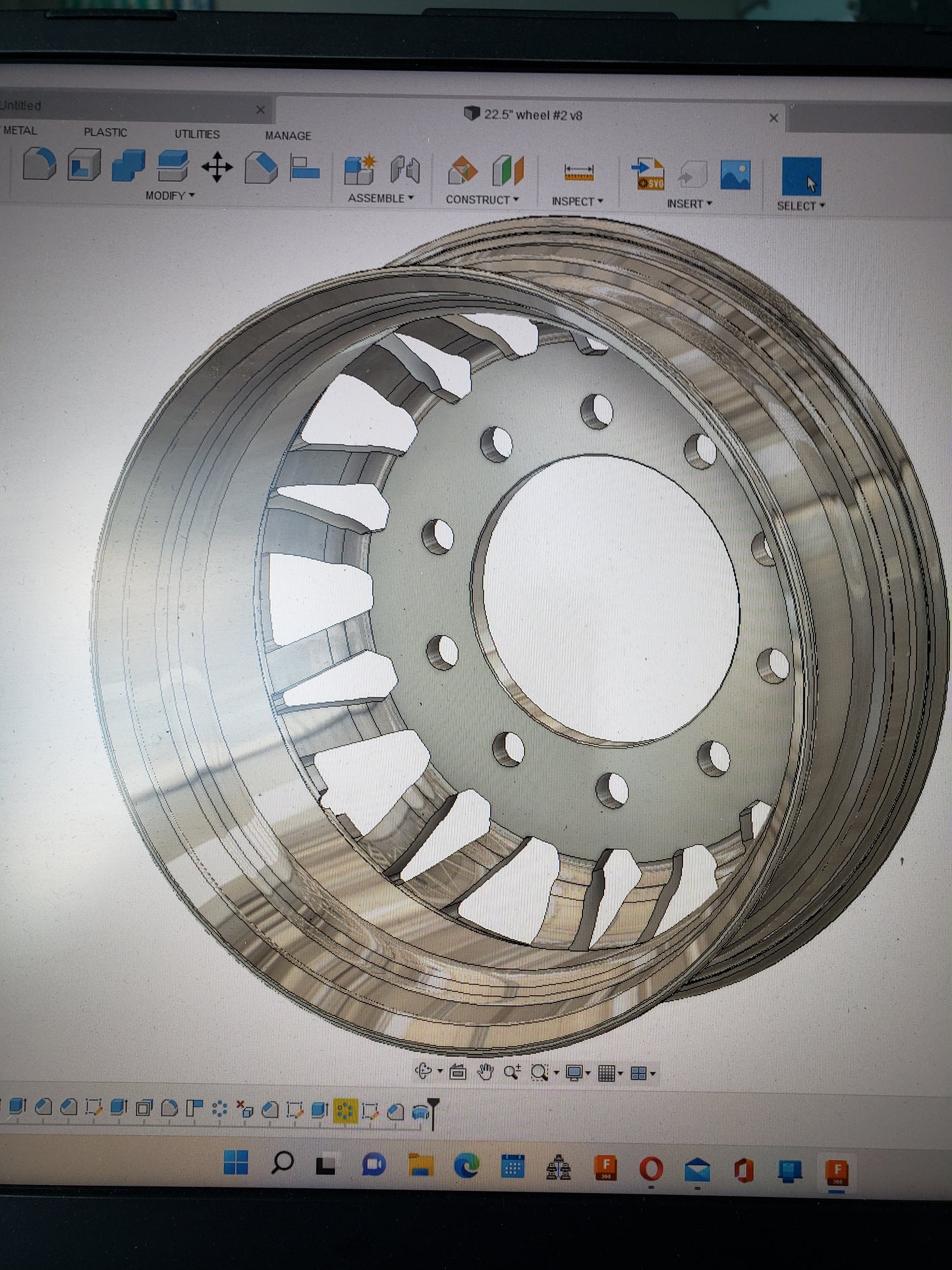
Task: Choose the Offset Plane construct tool
Action: point(462,171)
